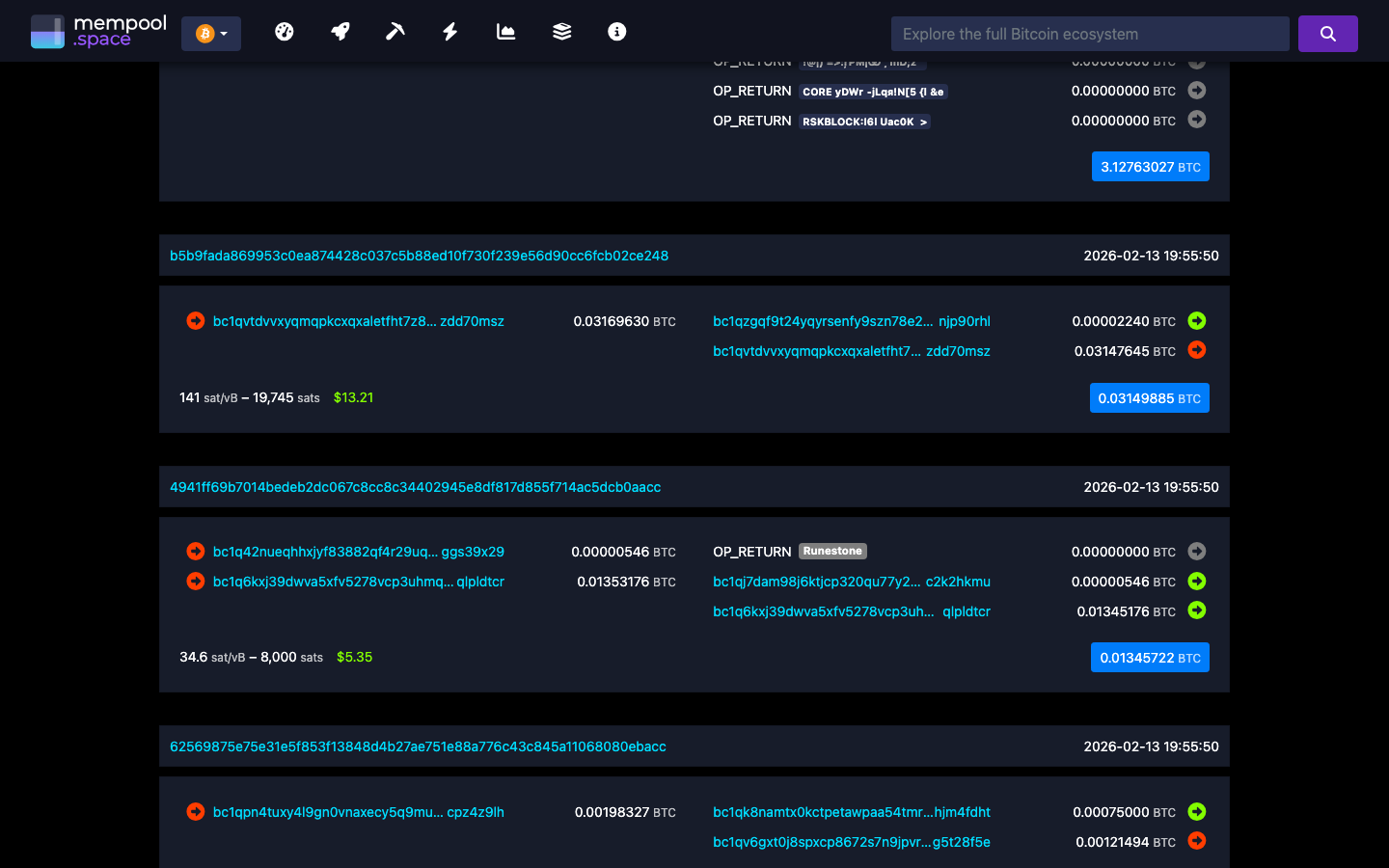1389x868 pixels.
Task: Open transaction 4941ff69b7014bedeb2dc067c8cc8c344...
Action: (x=415, y=487)
